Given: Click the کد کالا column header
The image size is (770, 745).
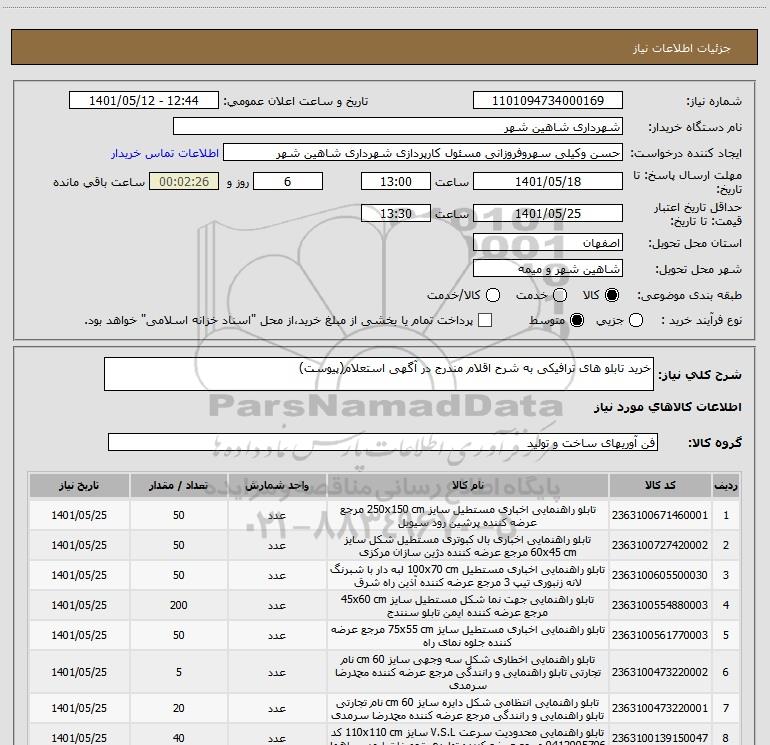Looking at the screenshot, I should click(660, 486).
